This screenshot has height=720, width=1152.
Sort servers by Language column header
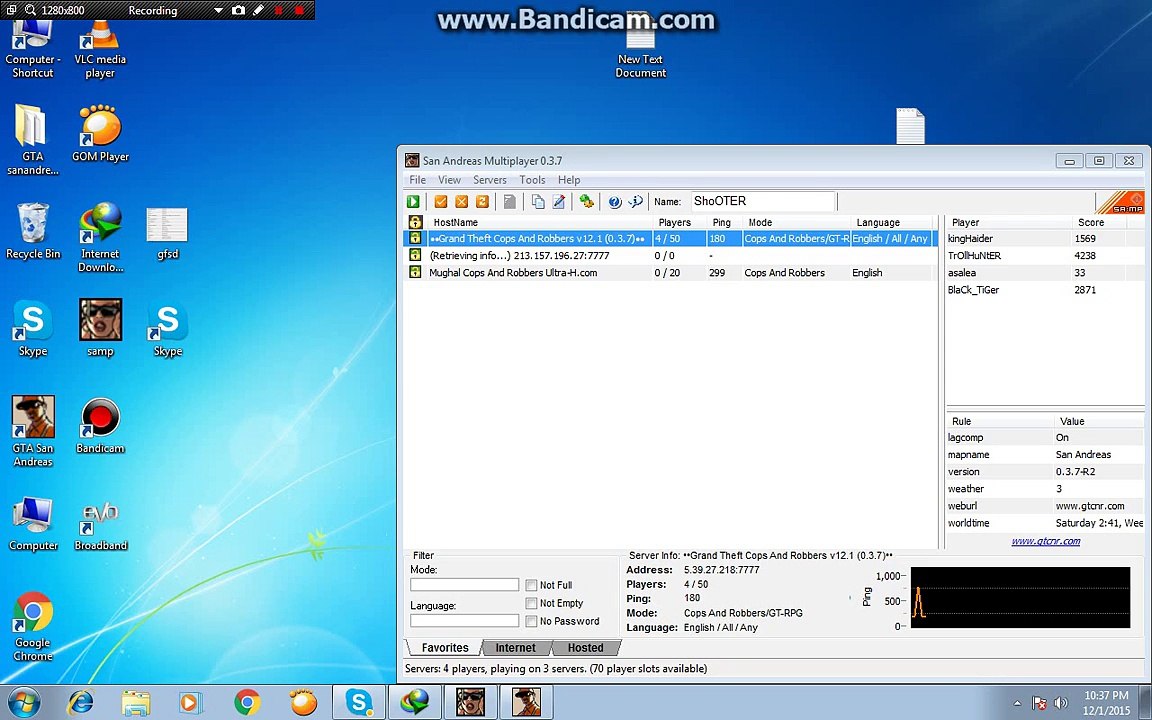pos(891,223)
